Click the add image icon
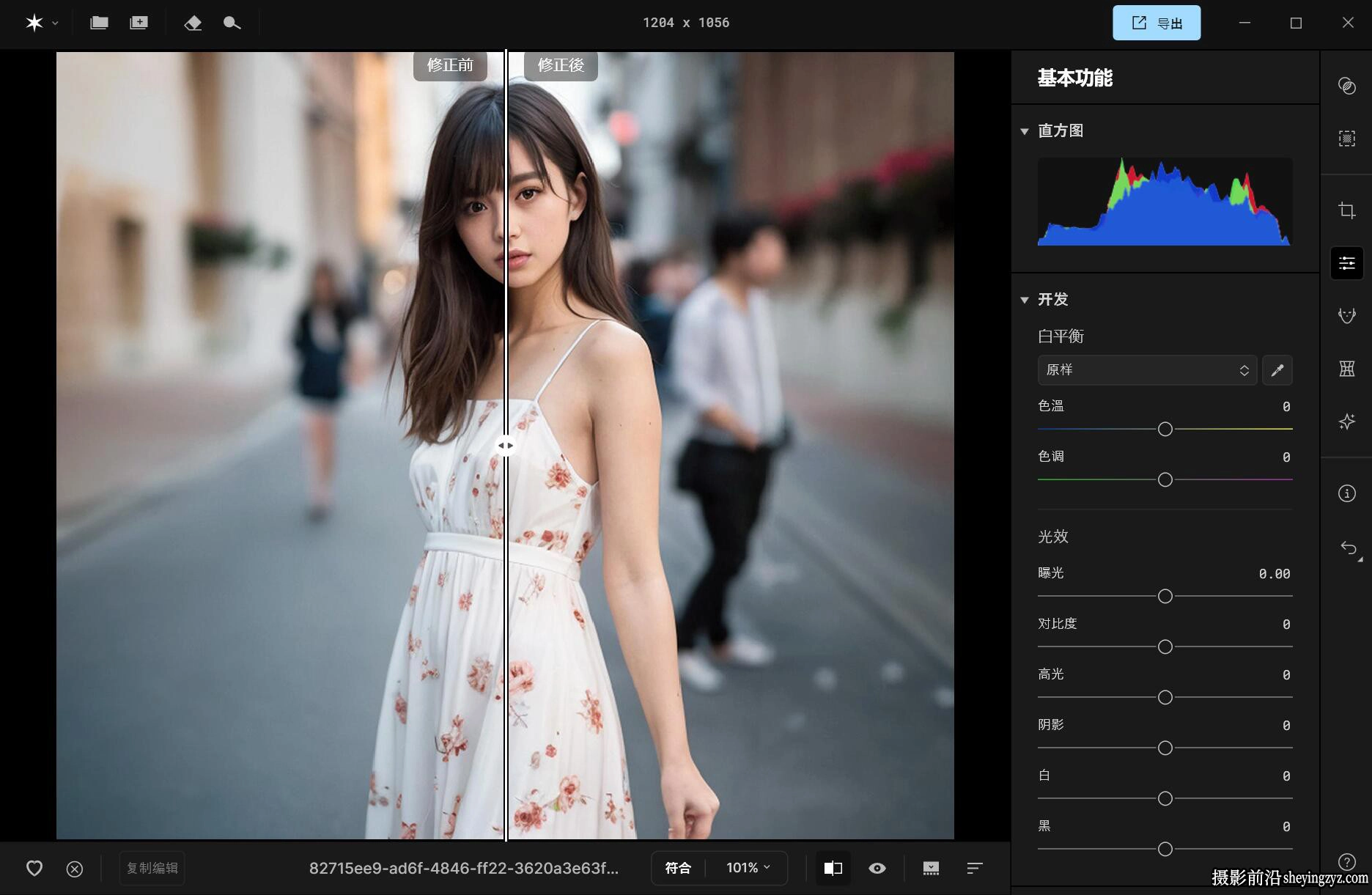This screenshot has height=895, width=1372. coord(139,23)
